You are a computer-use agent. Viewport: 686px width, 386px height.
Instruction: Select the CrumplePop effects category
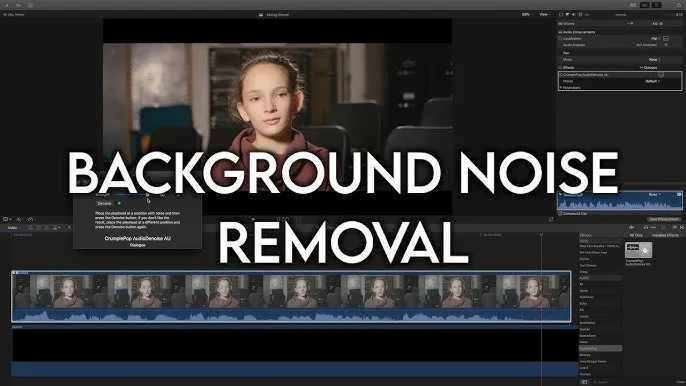coord(600,348)
